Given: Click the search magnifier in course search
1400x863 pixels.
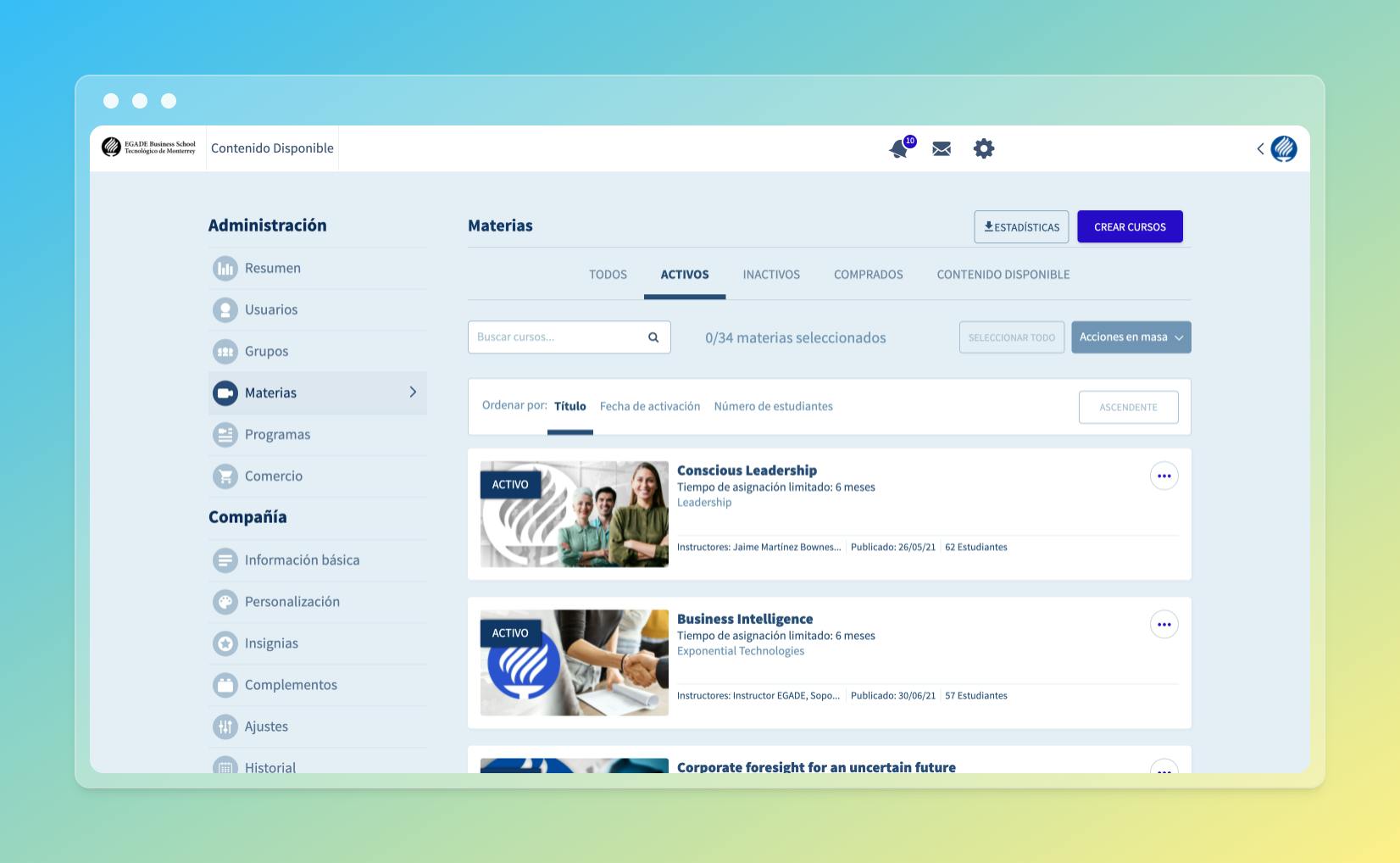Looking at the screenshot, I should click(653, 337).
